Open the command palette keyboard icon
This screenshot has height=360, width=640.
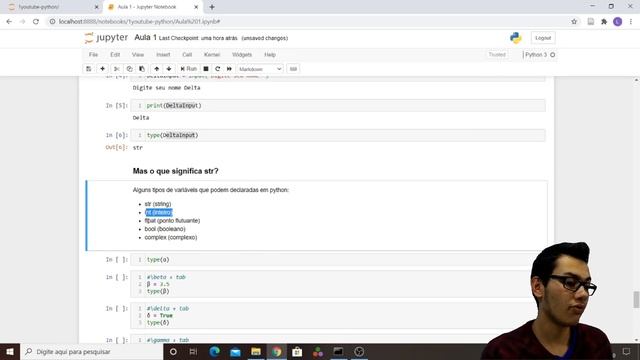293,69
